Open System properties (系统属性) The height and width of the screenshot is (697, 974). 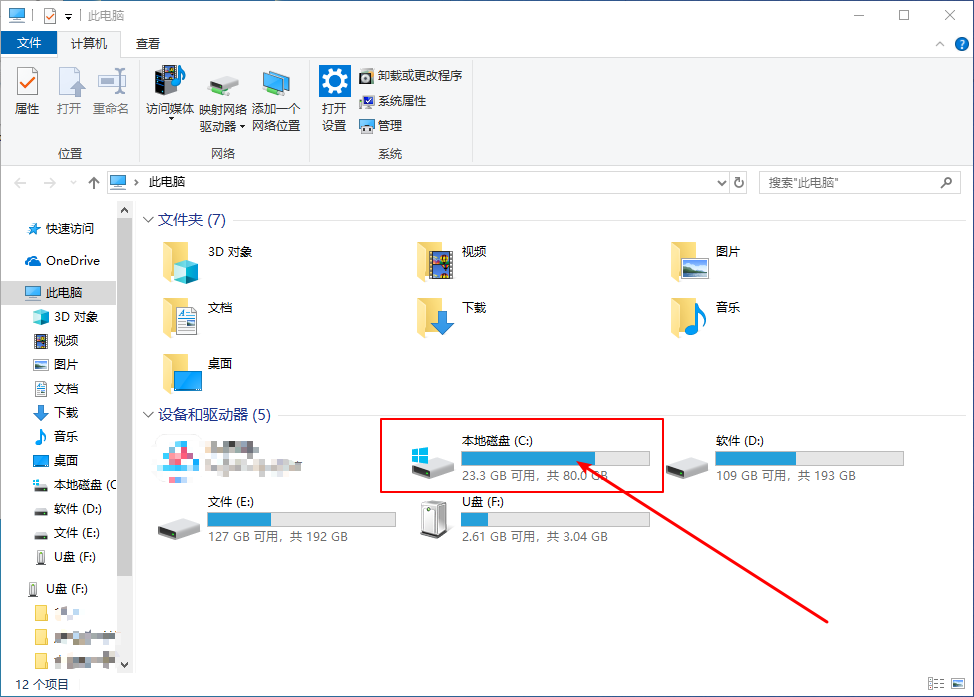[393, 101]
